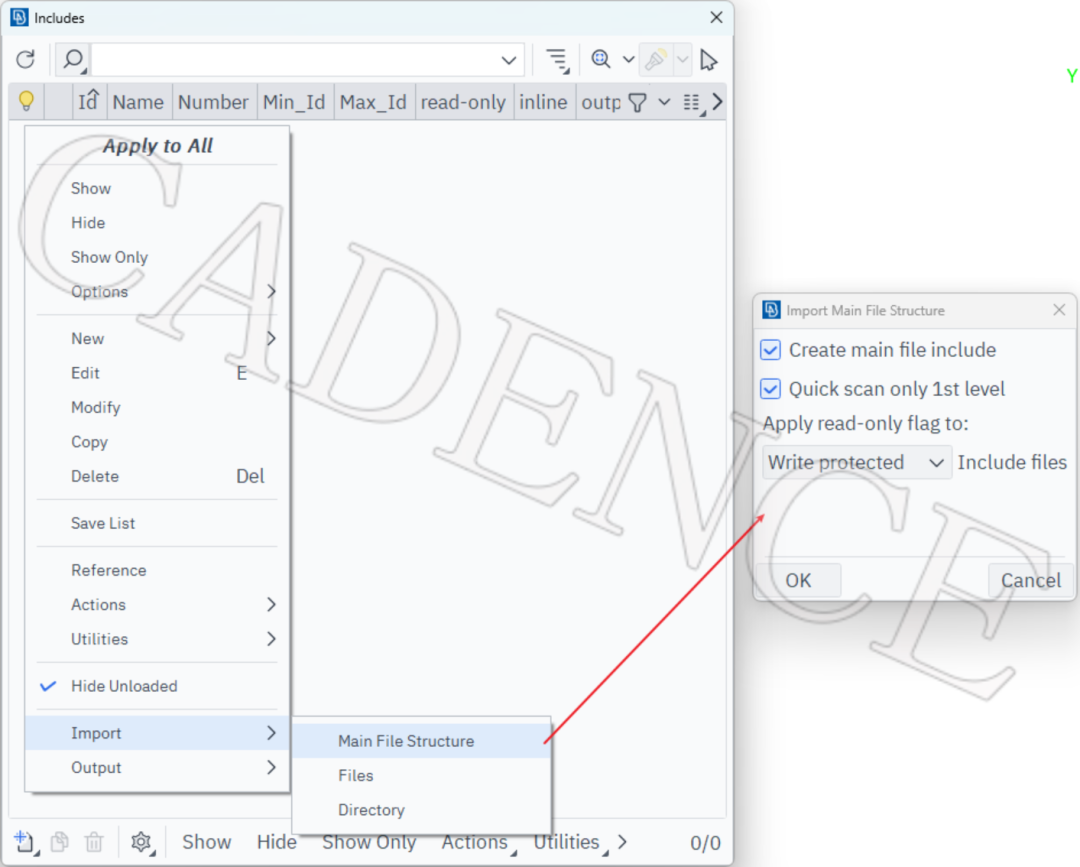Toggle Create main file include checkbox
Screen dimensions: 1080x867
pos(771,350)
